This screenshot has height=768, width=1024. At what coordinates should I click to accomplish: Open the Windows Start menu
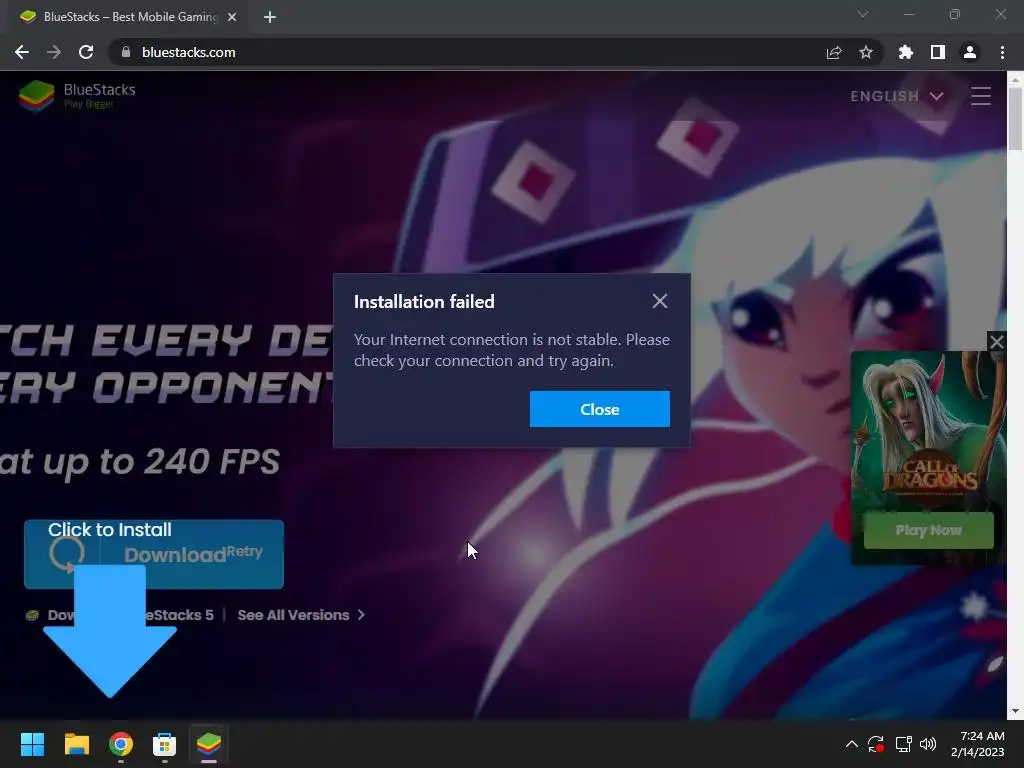[32, 744]
